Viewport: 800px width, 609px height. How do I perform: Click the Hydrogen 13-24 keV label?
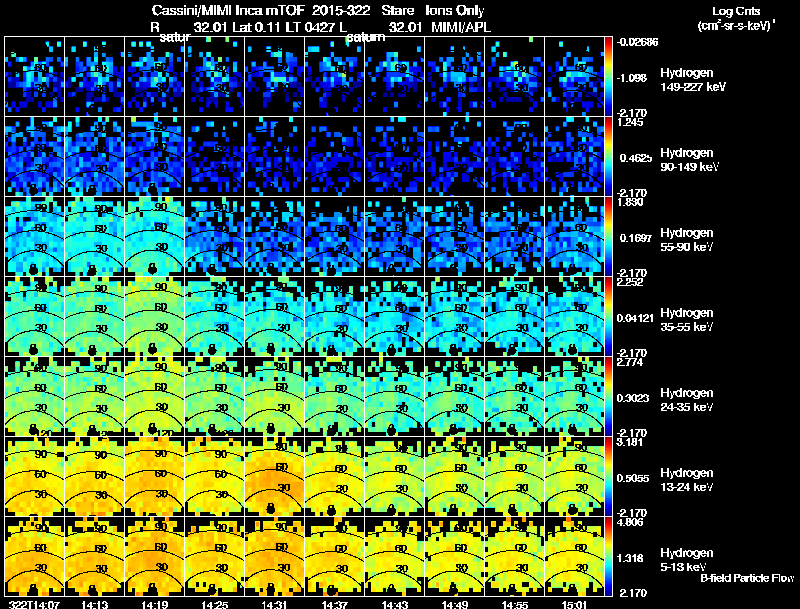click(687, 480)
